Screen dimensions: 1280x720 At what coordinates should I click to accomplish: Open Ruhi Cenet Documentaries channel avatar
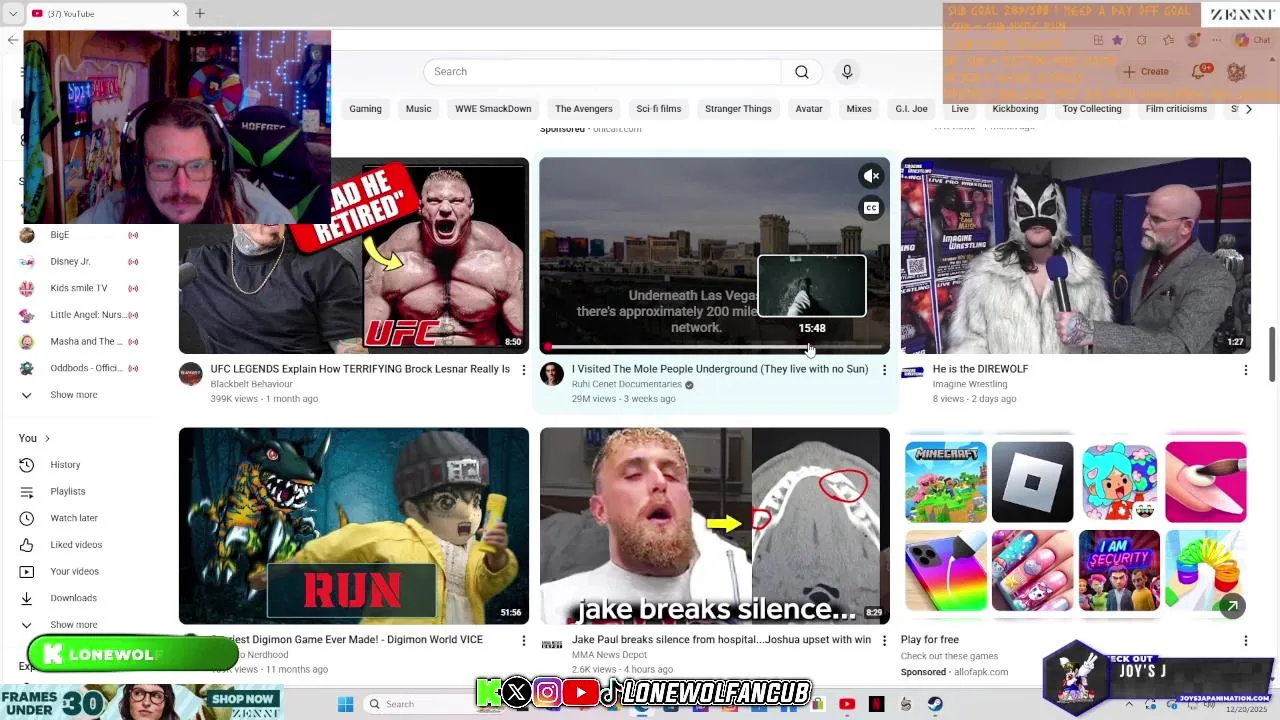click(x=552, y=374)
